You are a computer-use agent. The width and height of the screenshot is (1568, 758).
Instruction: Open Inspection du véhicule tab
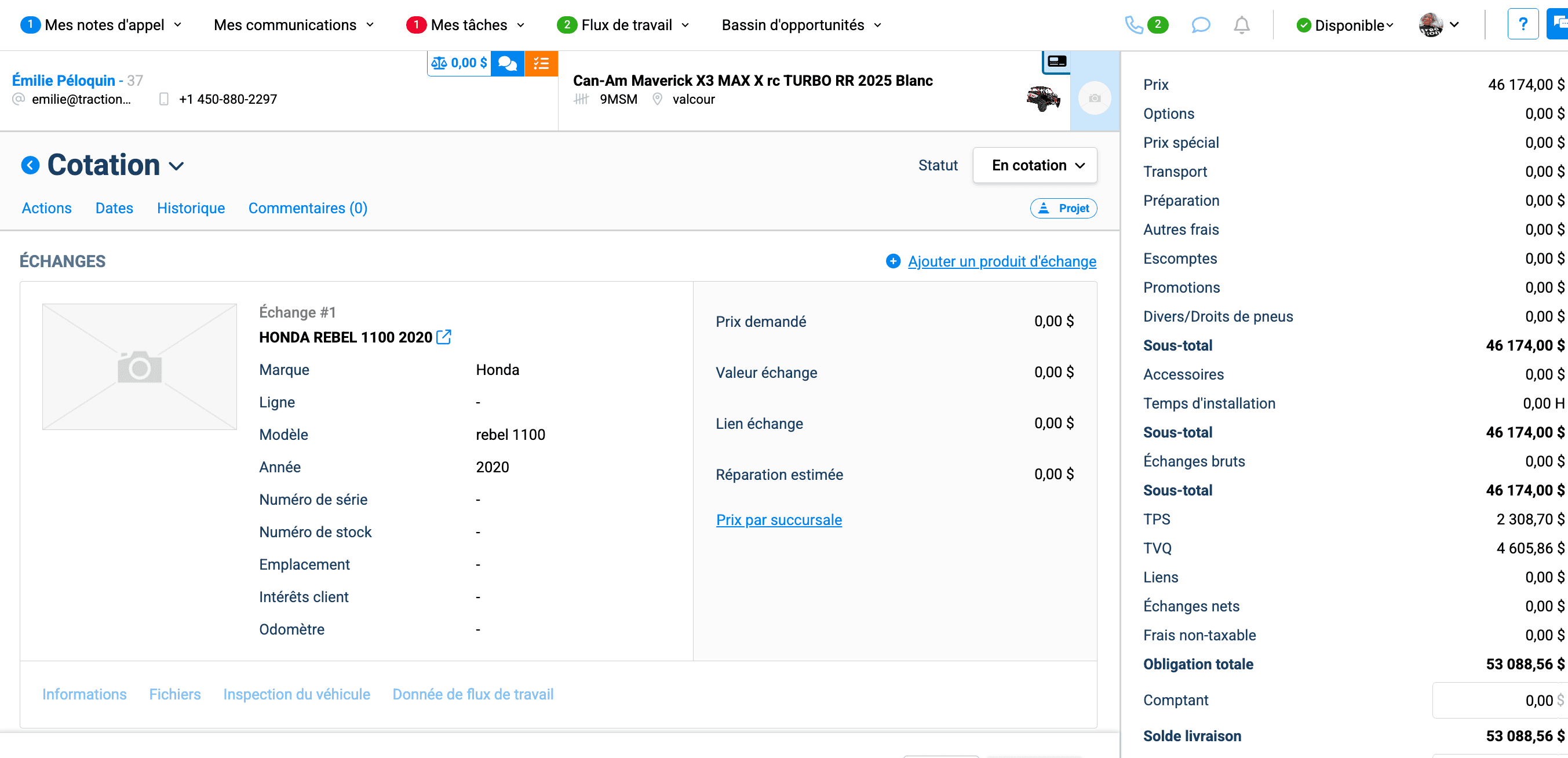pos(297,694)
